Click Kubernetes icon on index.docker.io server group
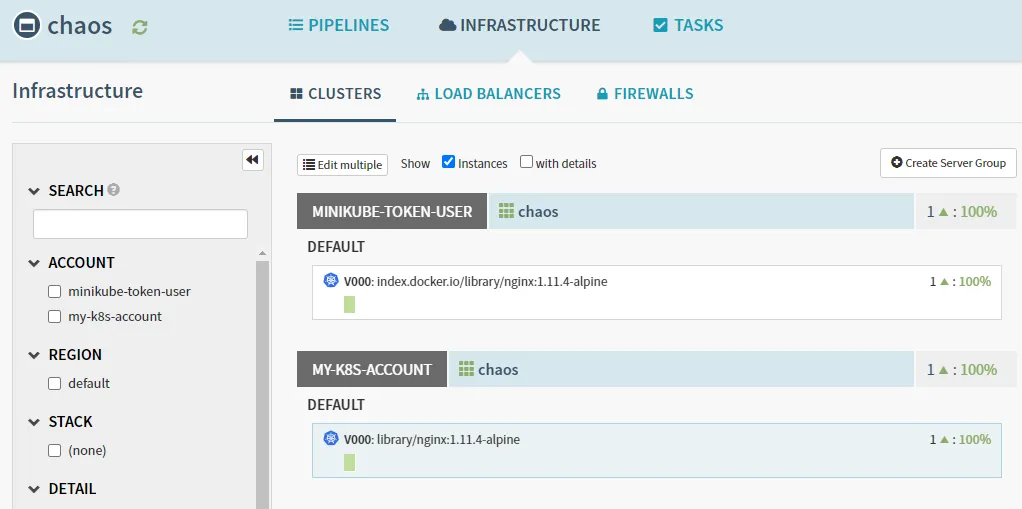 point(331,281)
